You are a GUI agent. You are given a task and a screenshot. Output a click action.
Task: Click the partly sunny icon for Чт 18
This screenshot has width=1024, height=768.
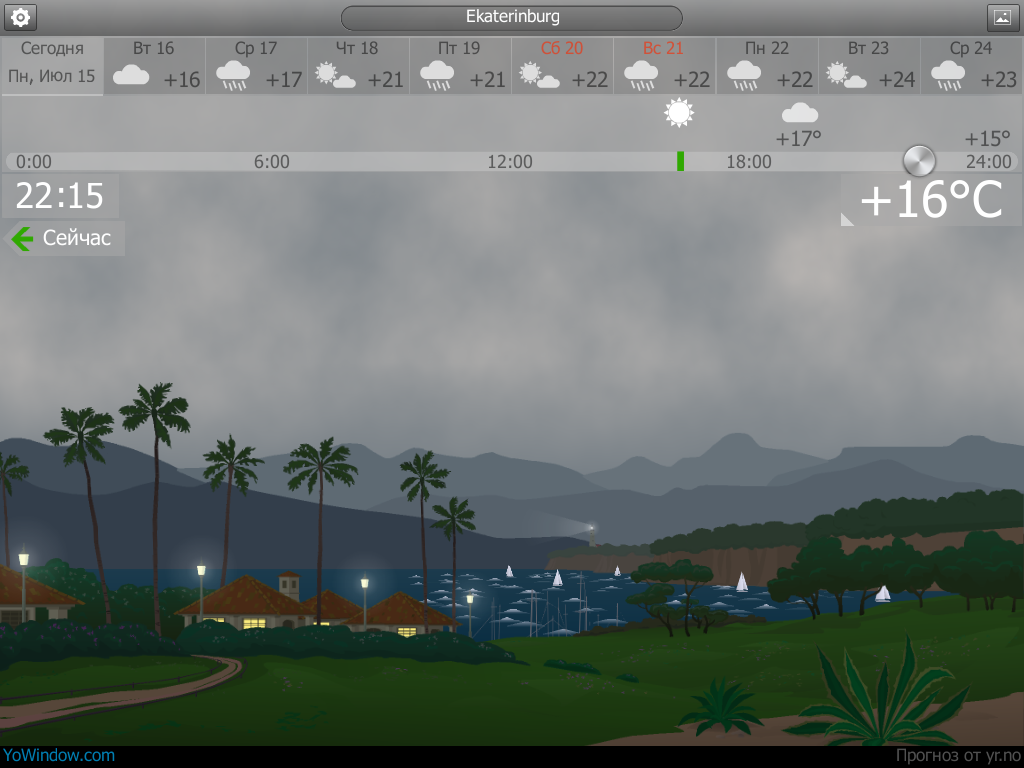coord(335,75)
